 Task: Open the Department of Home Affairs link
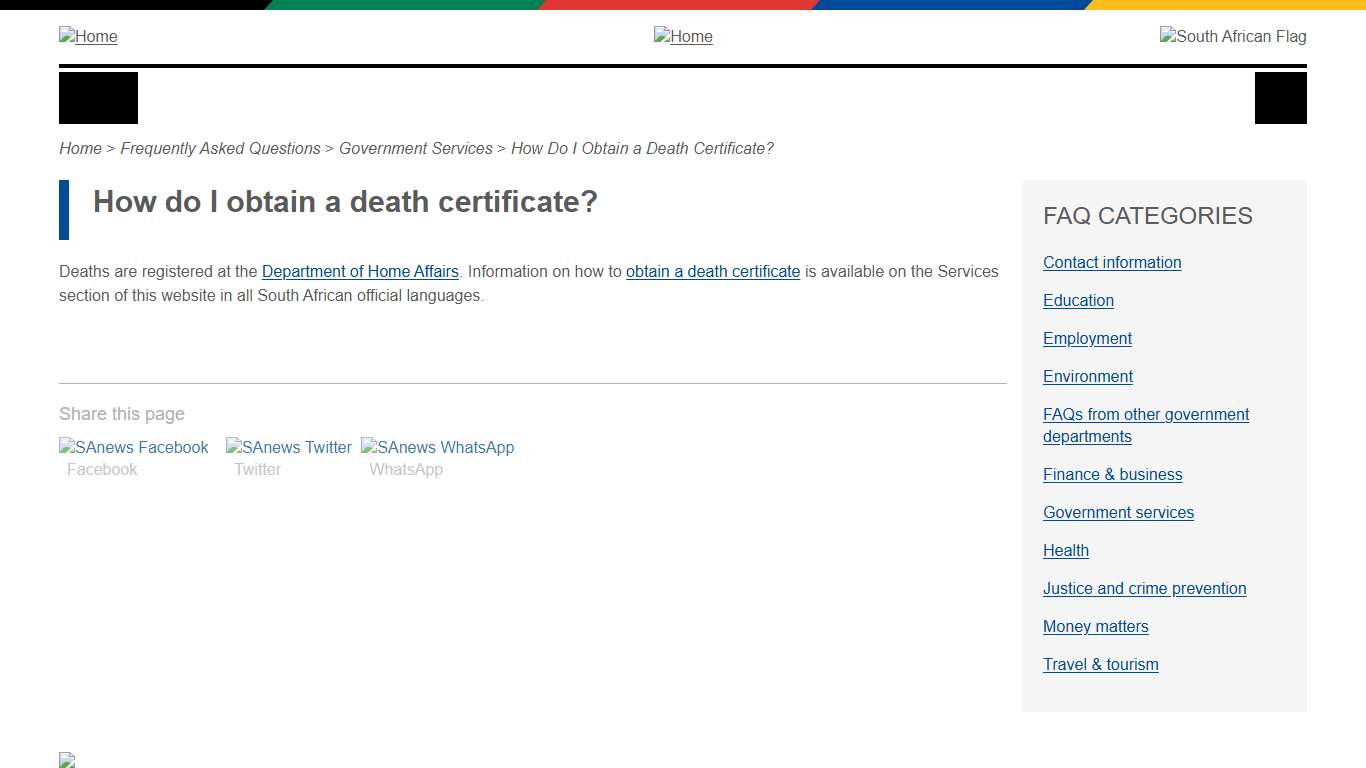(x=360, y=271)
